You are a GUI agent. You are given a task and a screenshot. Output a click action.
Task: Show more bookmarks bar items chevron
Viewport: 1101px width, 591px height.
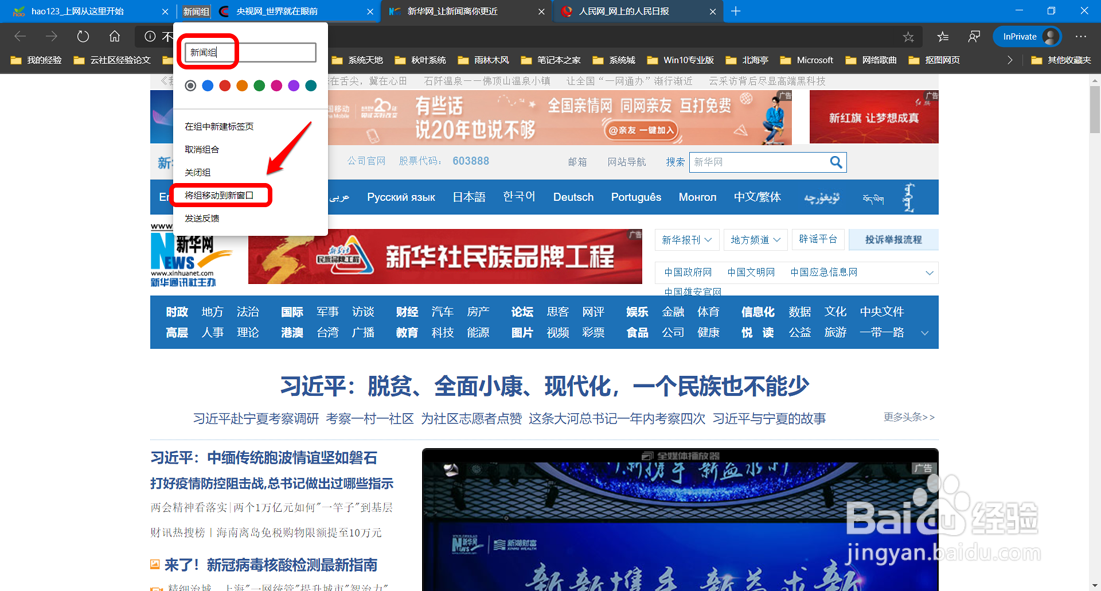click(x=1010, y=60)
